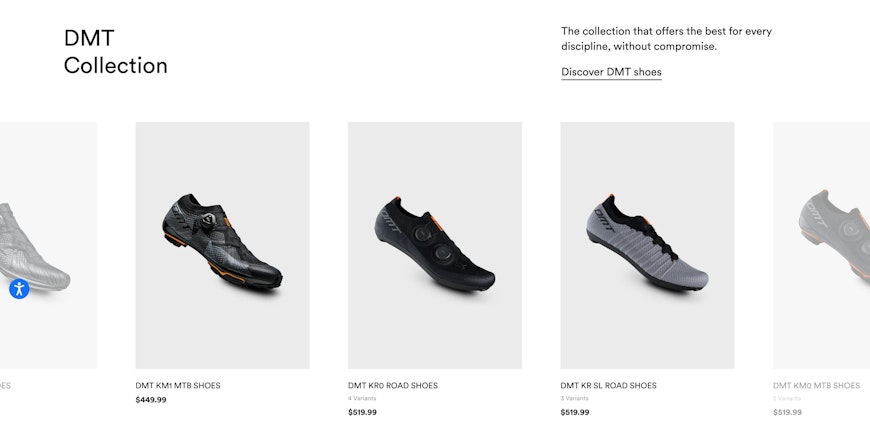
Task: Click the black DMT KR0 road shoe photo
Action: [434, 245]
